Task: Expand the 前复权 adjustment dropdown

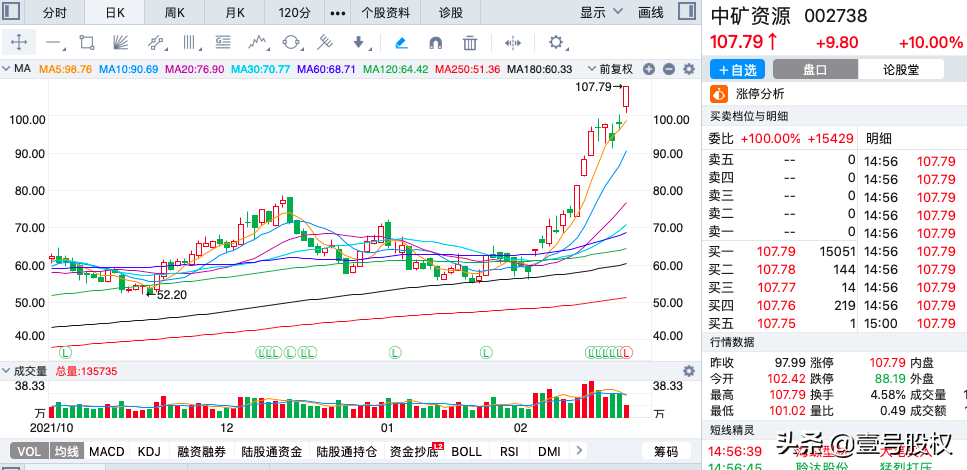Action: [616, 69]
